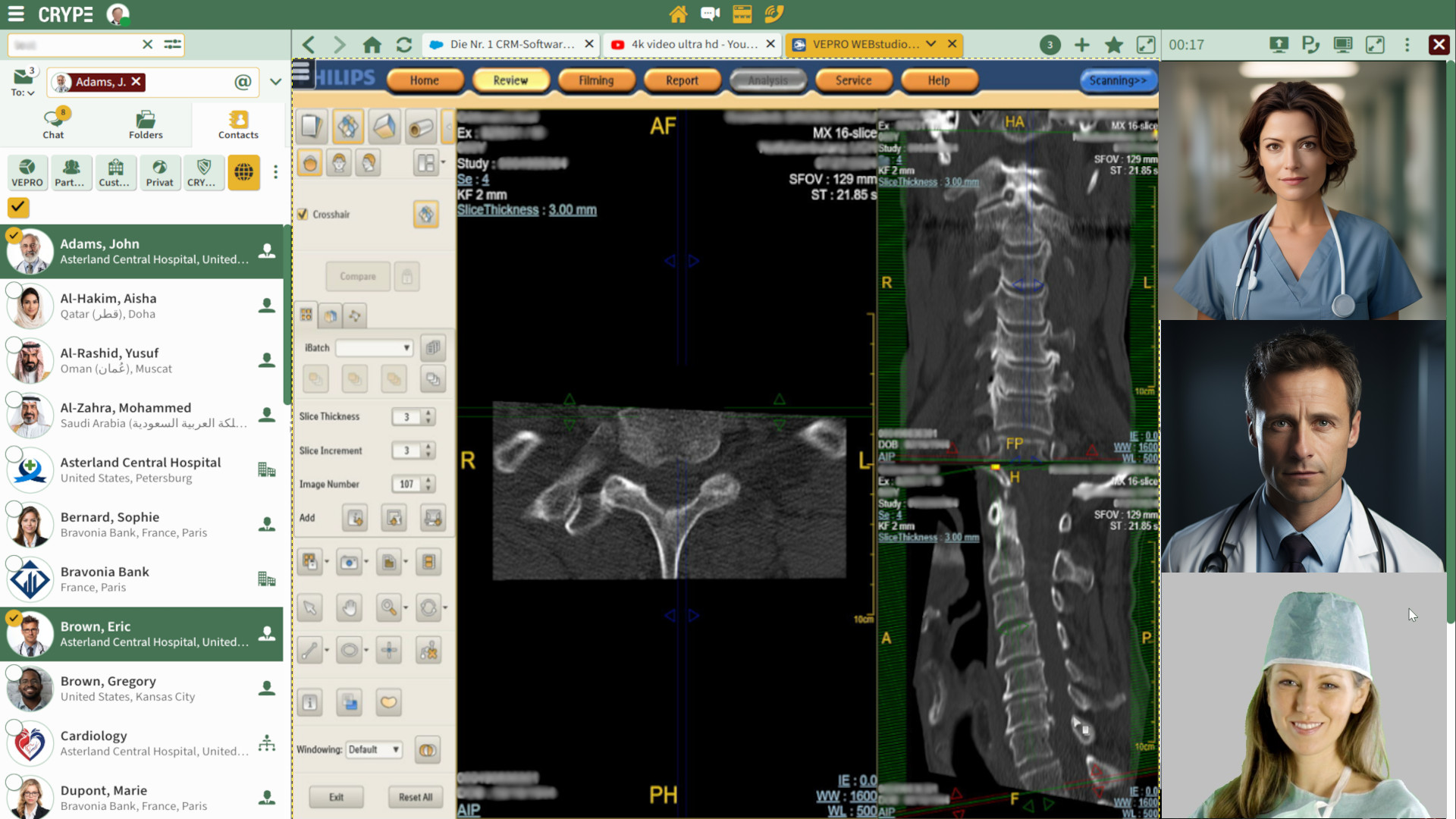Select Al-Hakim, Aisha contact checkbox
1456x819 pixels.
tap(14, 290)
